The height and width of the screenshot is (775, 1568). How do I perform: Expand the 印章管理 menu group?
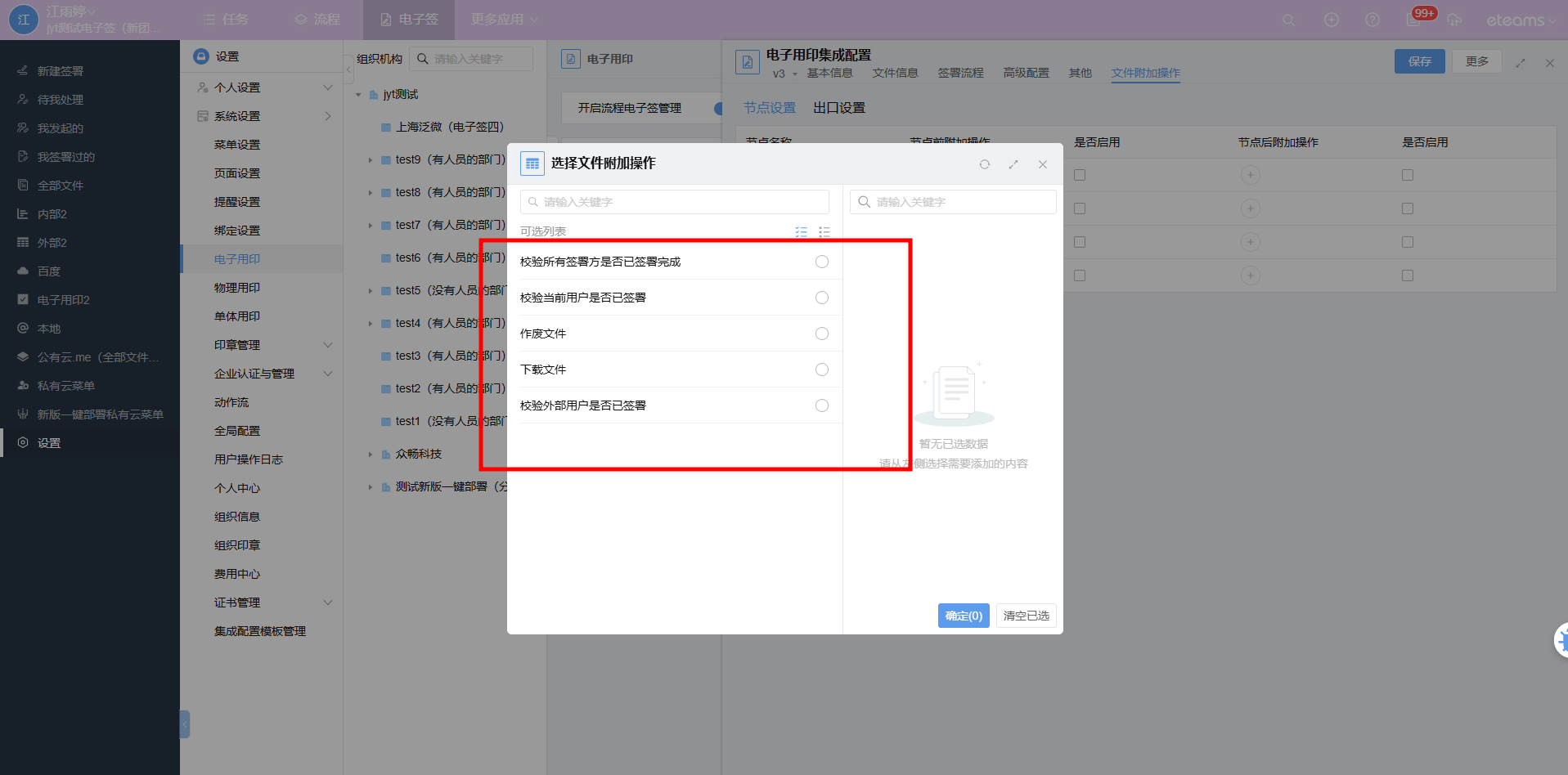pos(327,345)
